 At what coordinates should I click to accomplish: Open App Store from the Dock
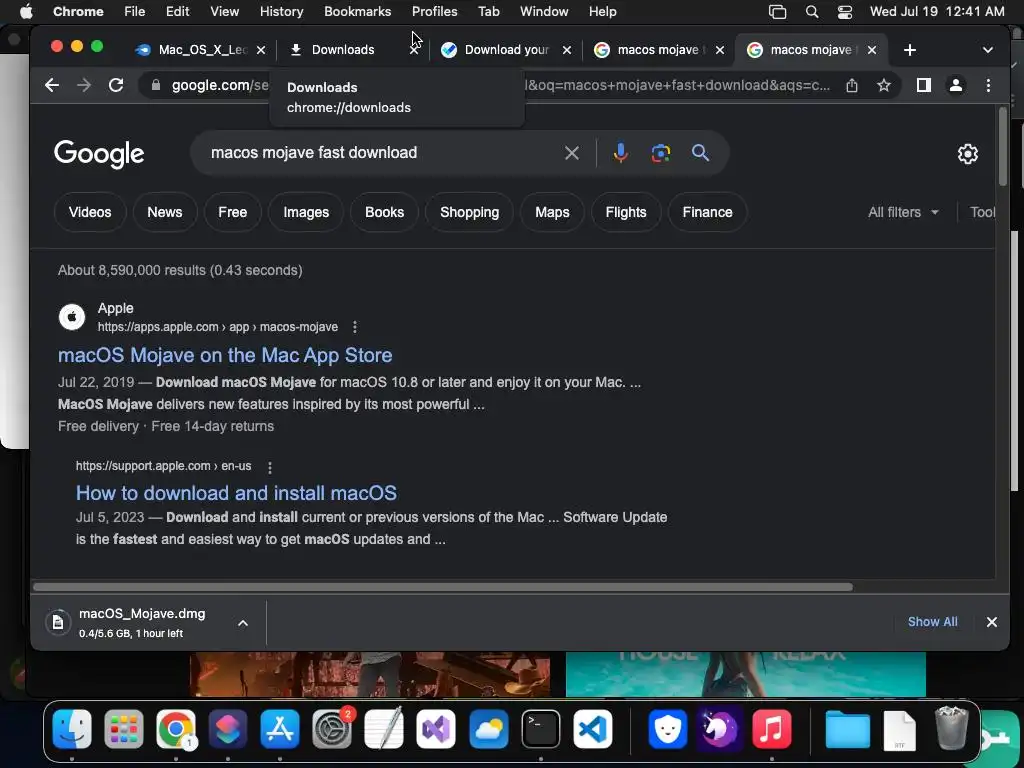click(x=280, y=729)
